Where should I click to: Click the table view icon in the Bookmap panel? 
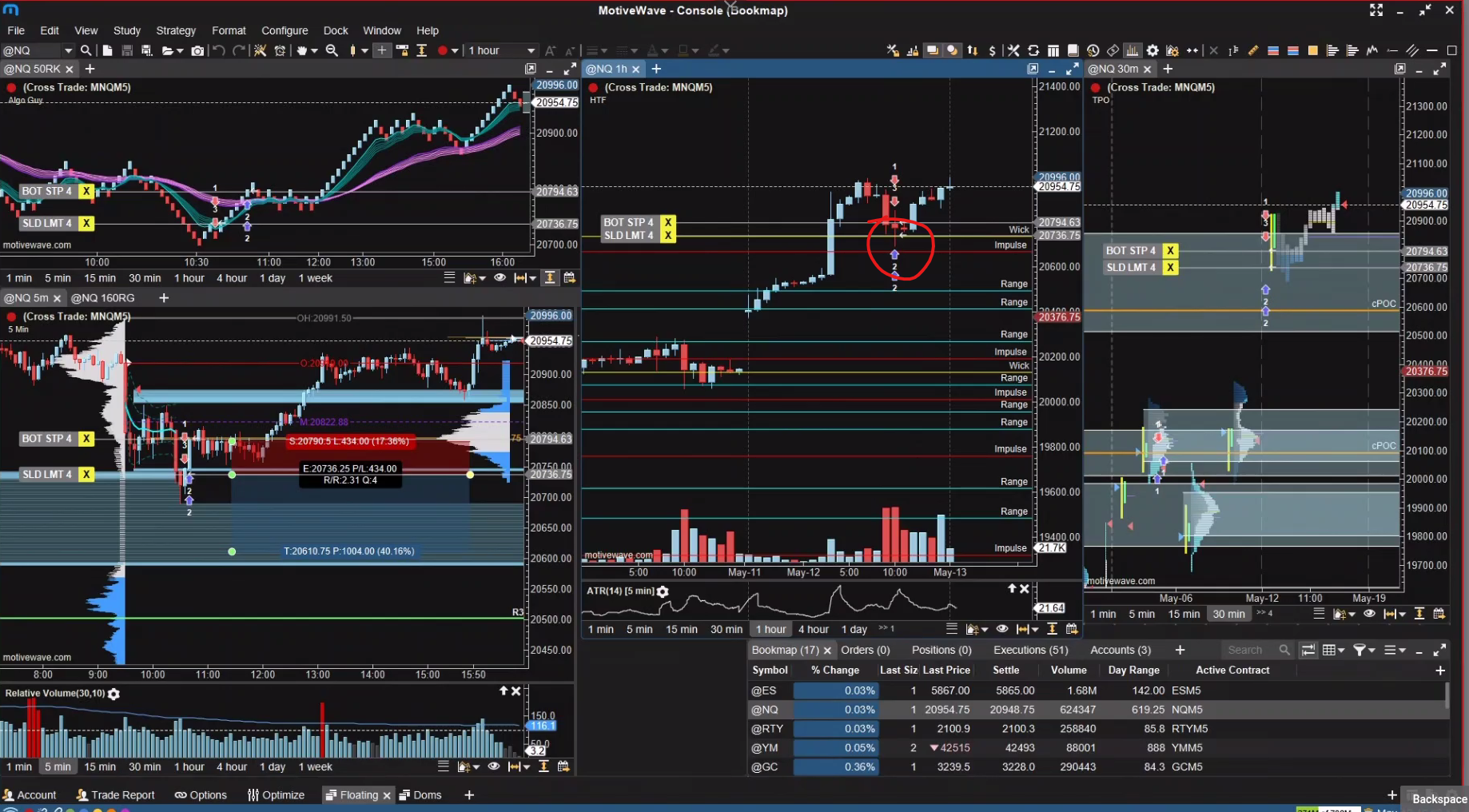[1328, 650]
